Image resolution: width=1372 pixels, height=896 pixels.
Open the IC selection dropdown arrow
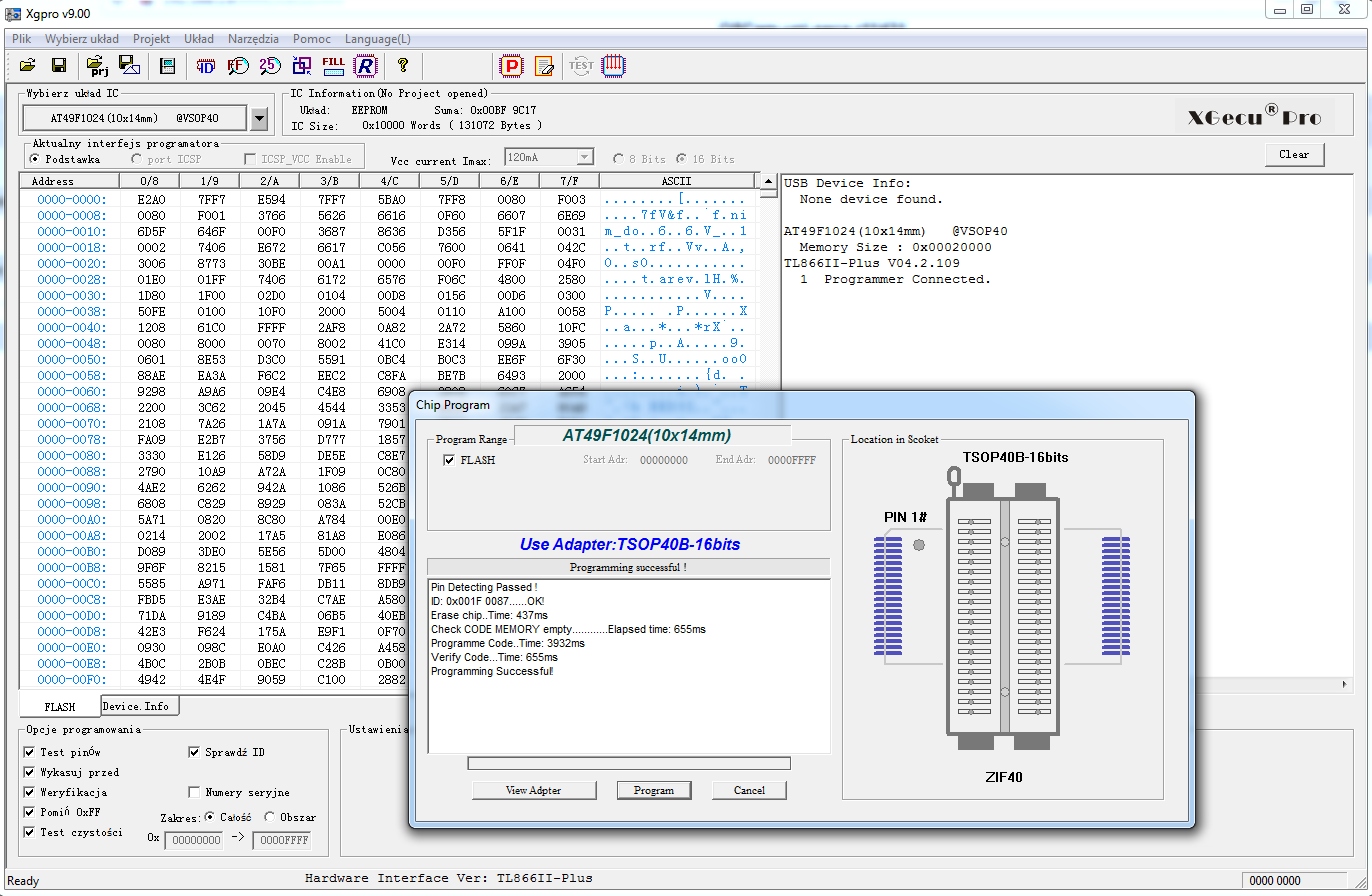pyautogui.click(x=259, y=119)
